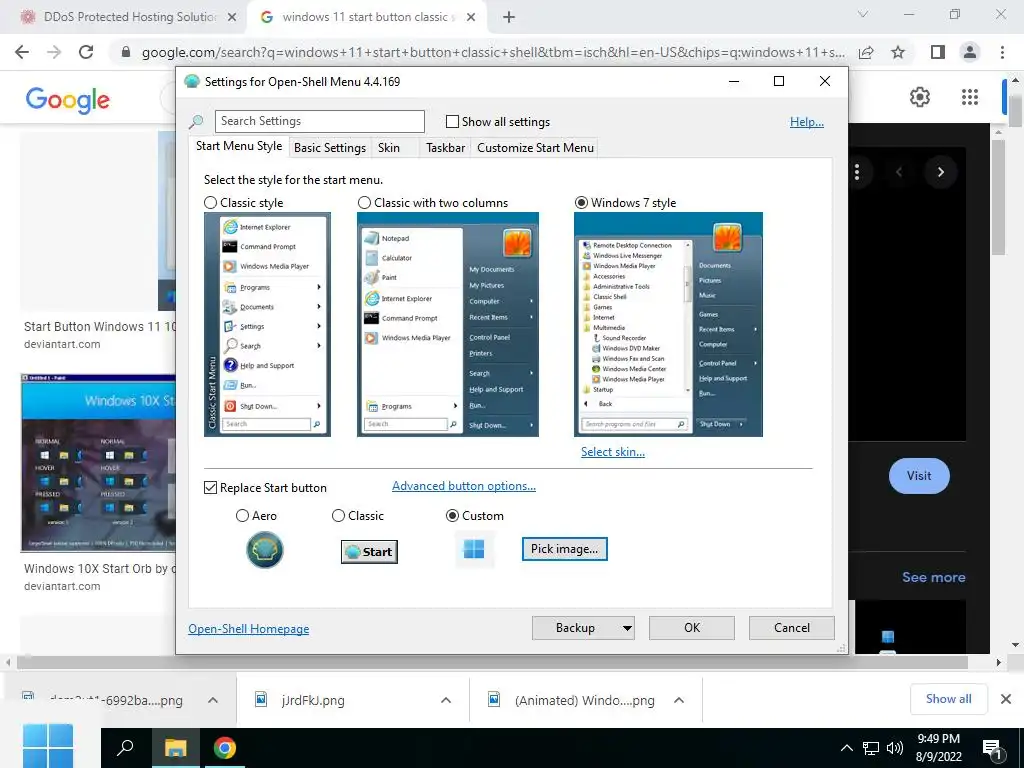The width and height of the screenshot is (1024, 768).
Task: Select Windows 7 style radio button
Action: click(x=581, y=203)
